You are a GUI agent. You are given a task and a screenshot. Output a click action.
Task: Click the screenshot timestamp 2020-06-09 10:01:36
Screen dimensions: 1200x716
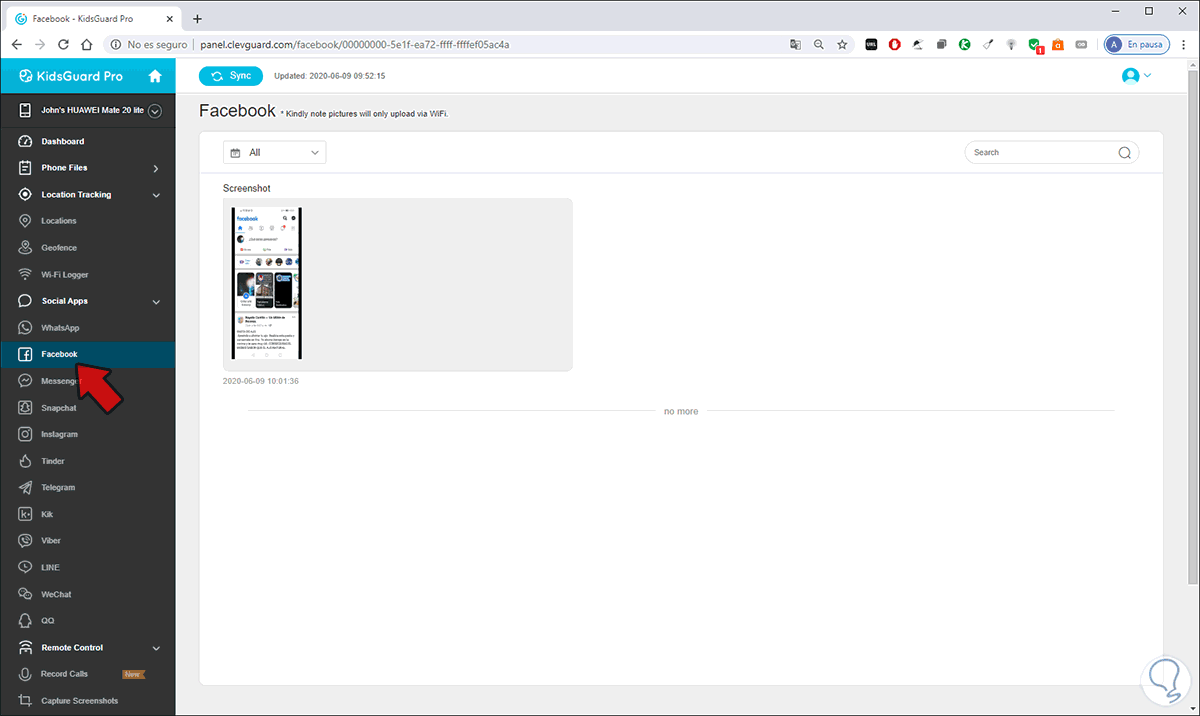[261, 381]
